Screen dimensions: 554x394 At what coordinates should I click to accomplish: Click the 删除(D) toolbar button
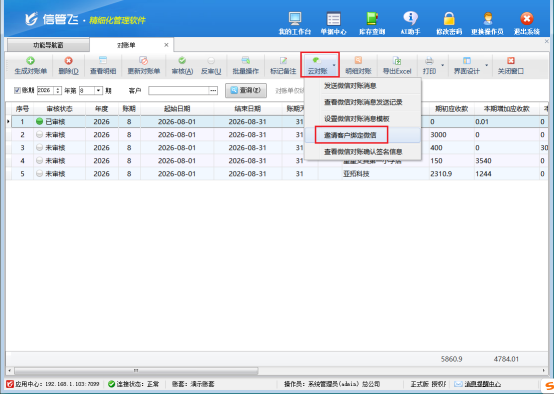click(x=69, y=66)
